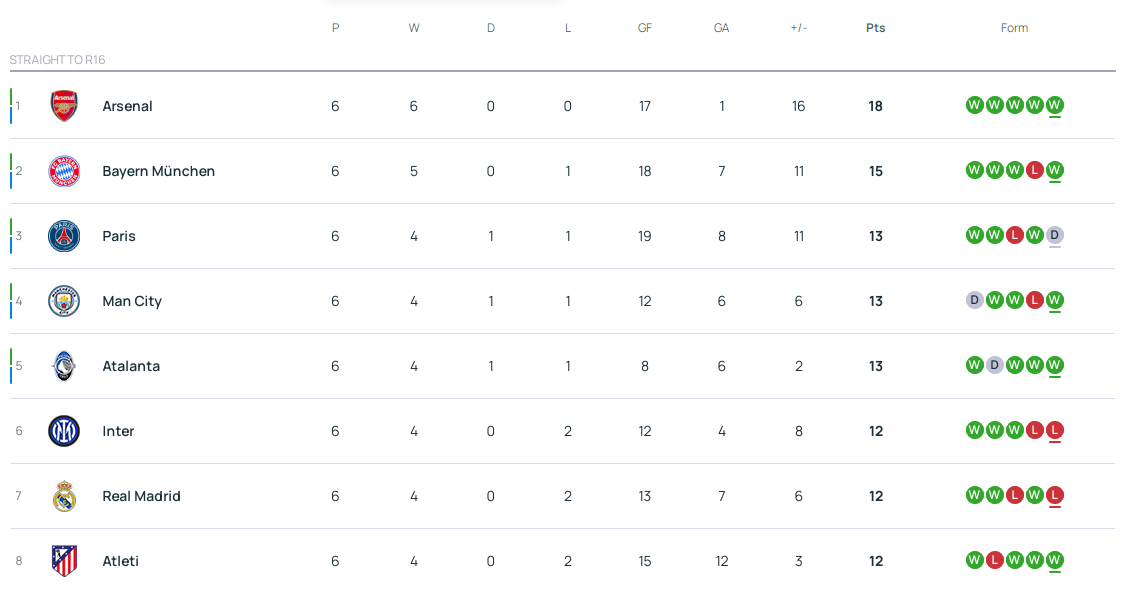Click Paris's grey draw form badge
The height and width of the screenshot is (595, 1123).
point(1054,235)
